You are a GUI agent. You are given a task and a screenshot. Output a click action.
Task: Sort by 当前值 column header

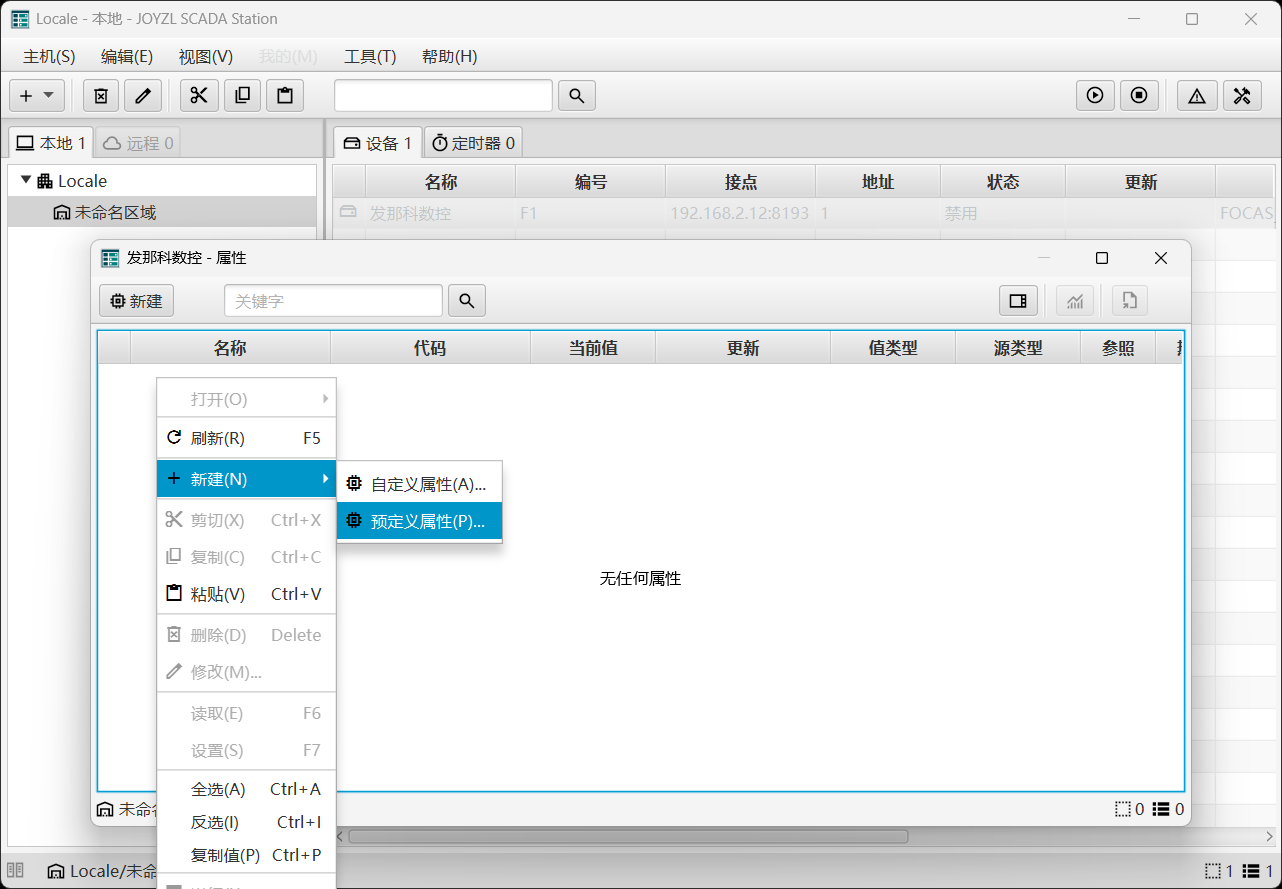[x=593, y=348]
